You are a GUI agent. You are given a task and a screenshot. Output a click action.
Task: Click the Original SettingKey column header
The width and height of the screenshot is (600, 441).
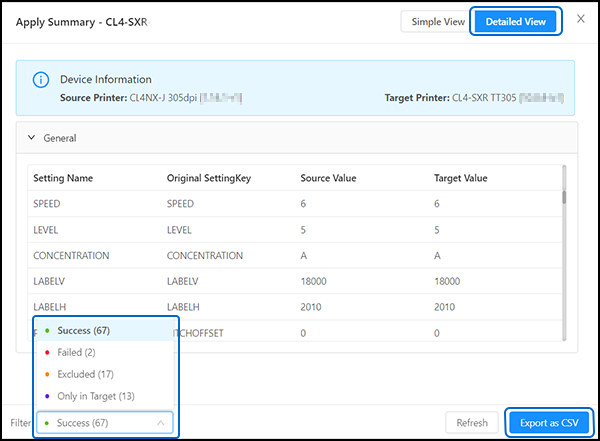point(209,178)
